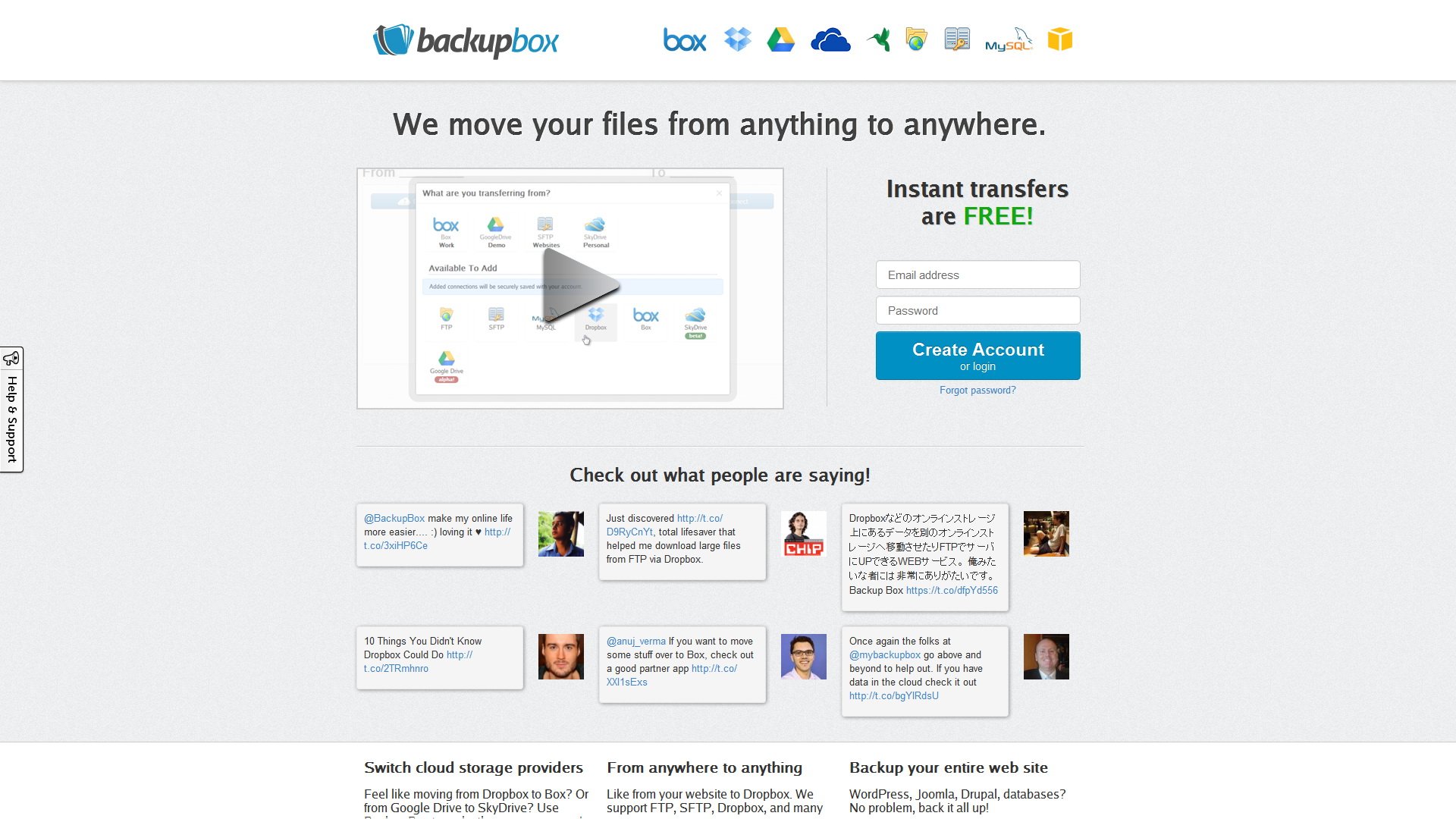This screenshot has height=819, width=1456.
Task: Click the @BackupBox mention link
Action: pyautogui.click(x=394, y=518)
